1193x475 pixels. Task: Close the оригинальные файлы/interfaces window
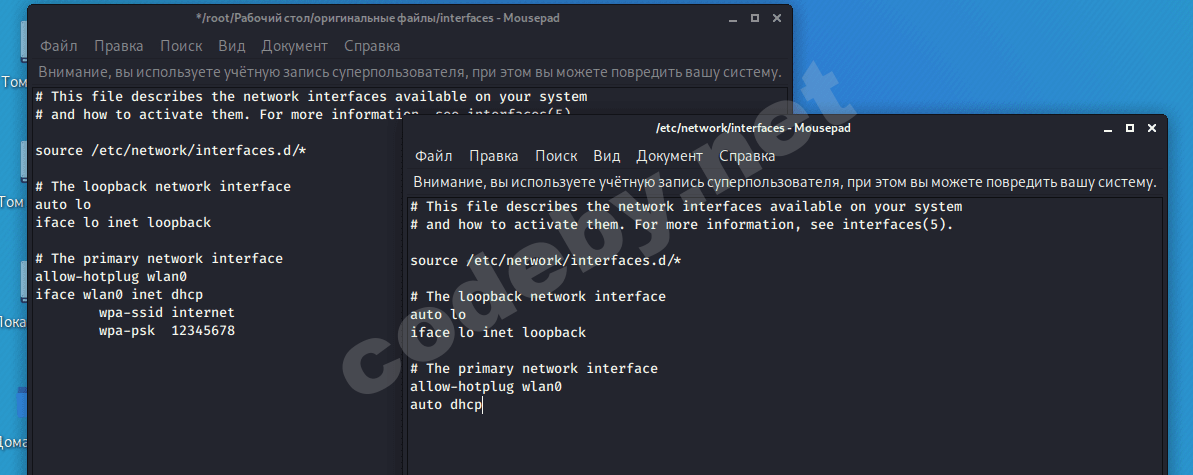pos(776,18)
